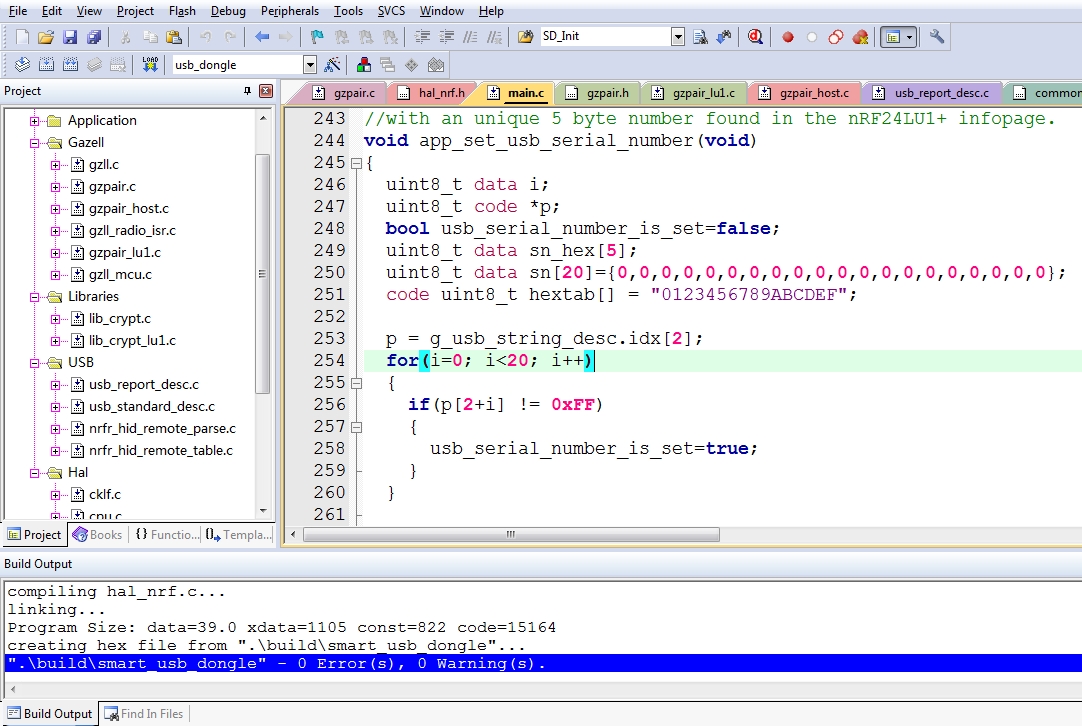The height and width of the screenshot is (726, 1082).
Task: Click the Download to flash LOAD icon
Action: [x=150, y=65]
